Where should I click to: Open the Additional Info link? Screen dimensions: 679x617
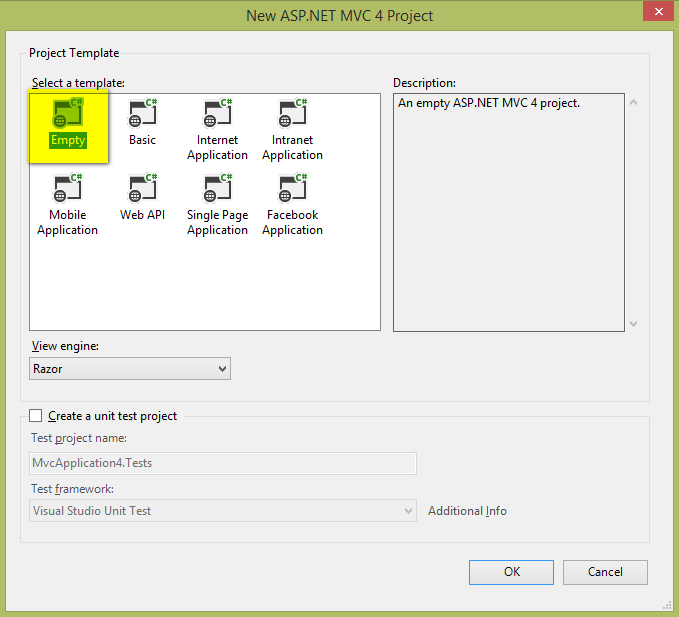467,511
